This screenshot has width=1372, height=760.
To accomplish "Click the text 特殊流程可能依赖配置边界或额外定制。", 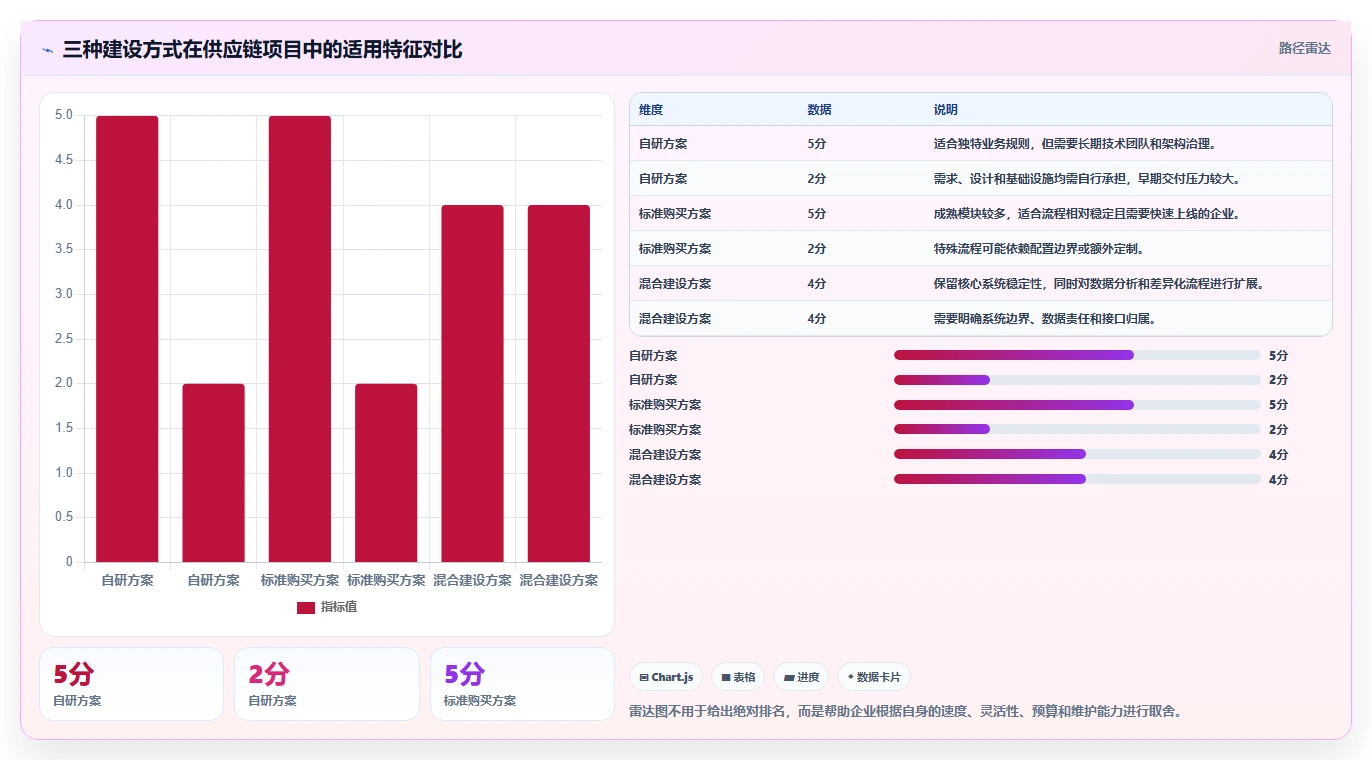I will coord(1039,249).
